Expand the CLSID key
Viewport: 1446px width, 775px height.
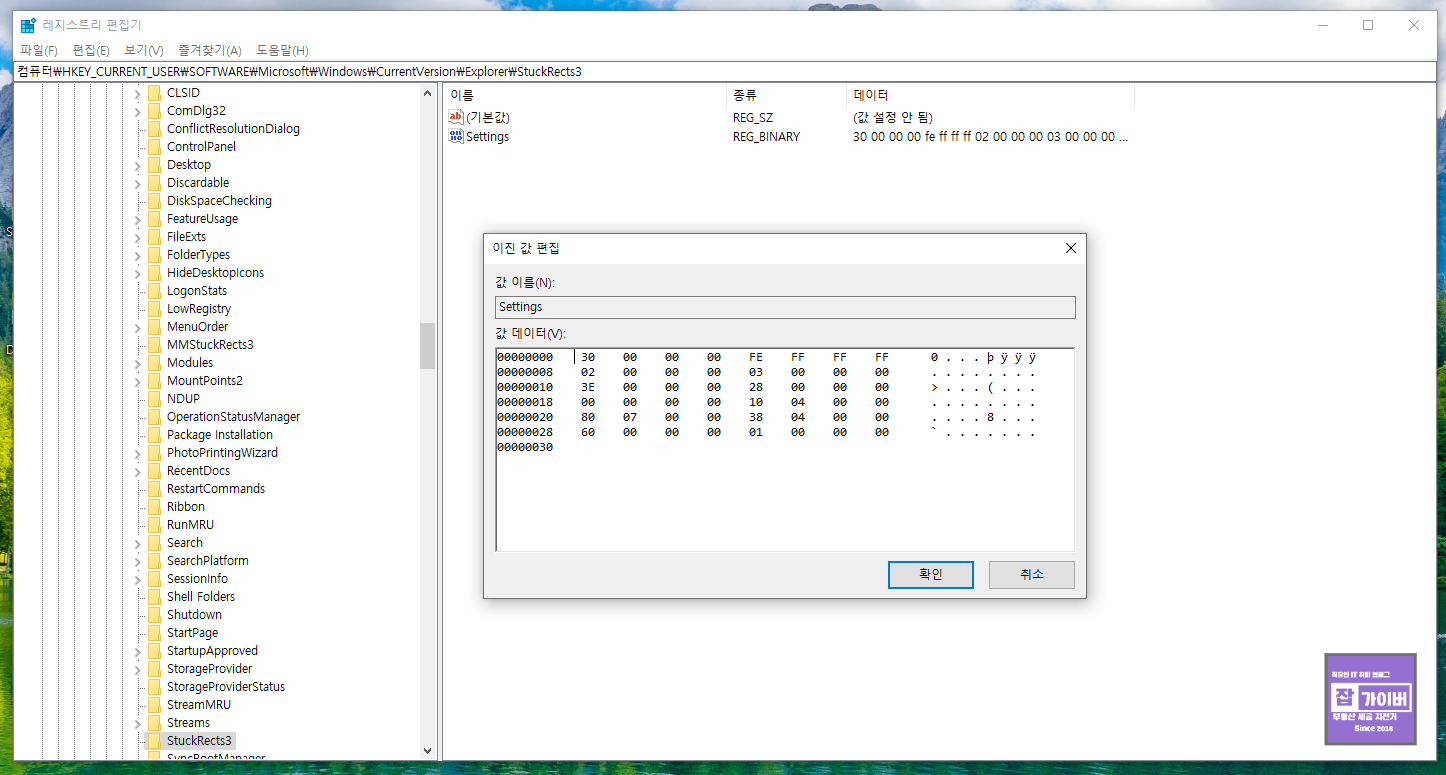tap(137, 93)
